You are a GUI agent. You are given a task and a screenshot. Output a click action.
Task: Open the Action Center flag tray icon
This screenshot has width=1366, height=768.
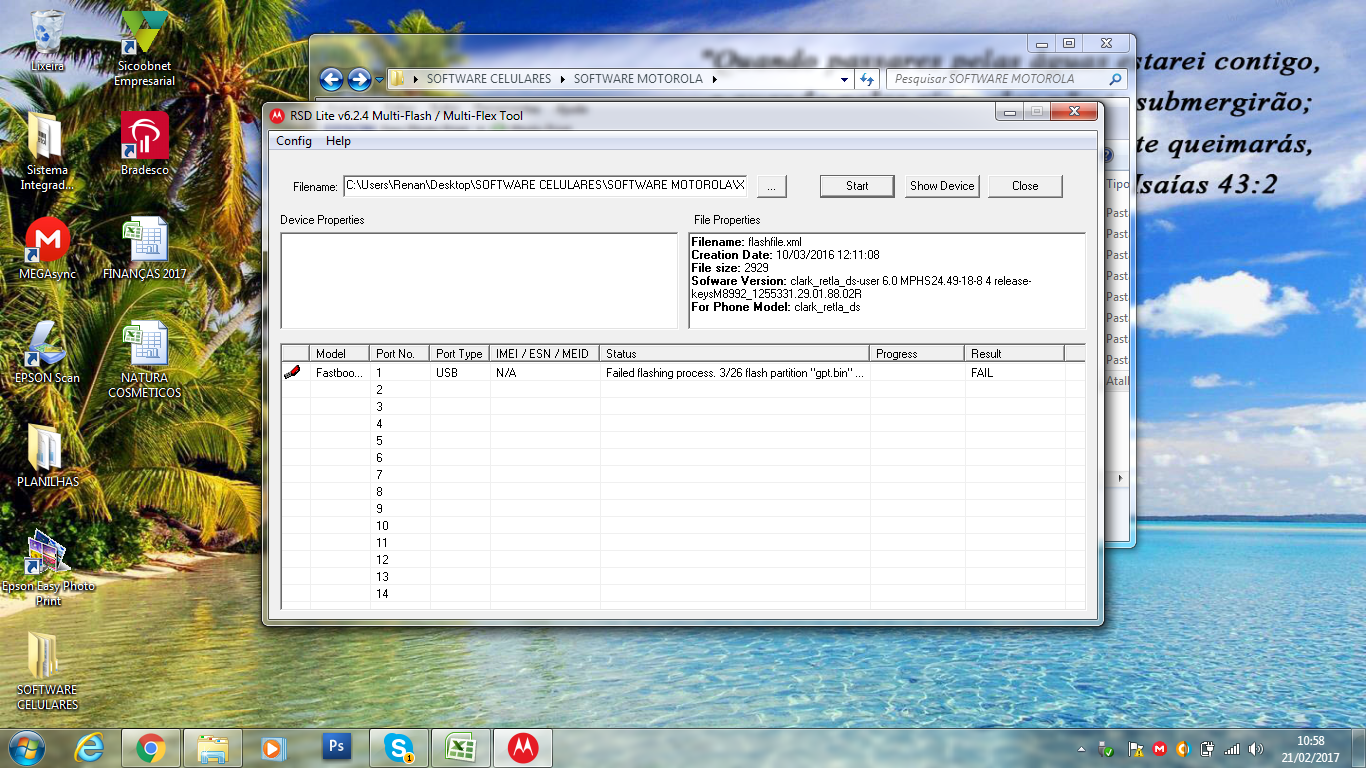[1136, 748]
